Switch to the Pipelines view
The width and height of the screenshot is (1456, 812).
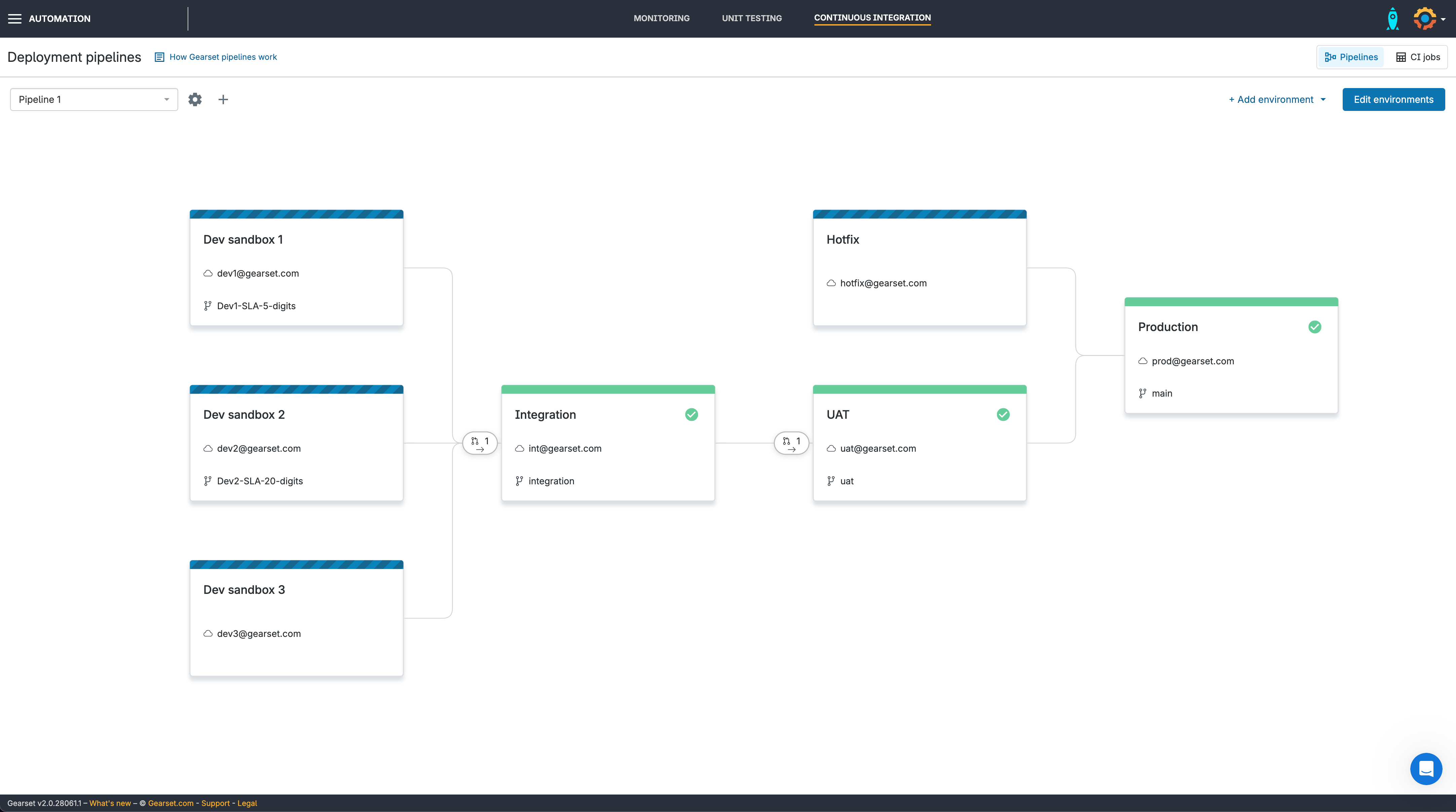coord(1351,57)
